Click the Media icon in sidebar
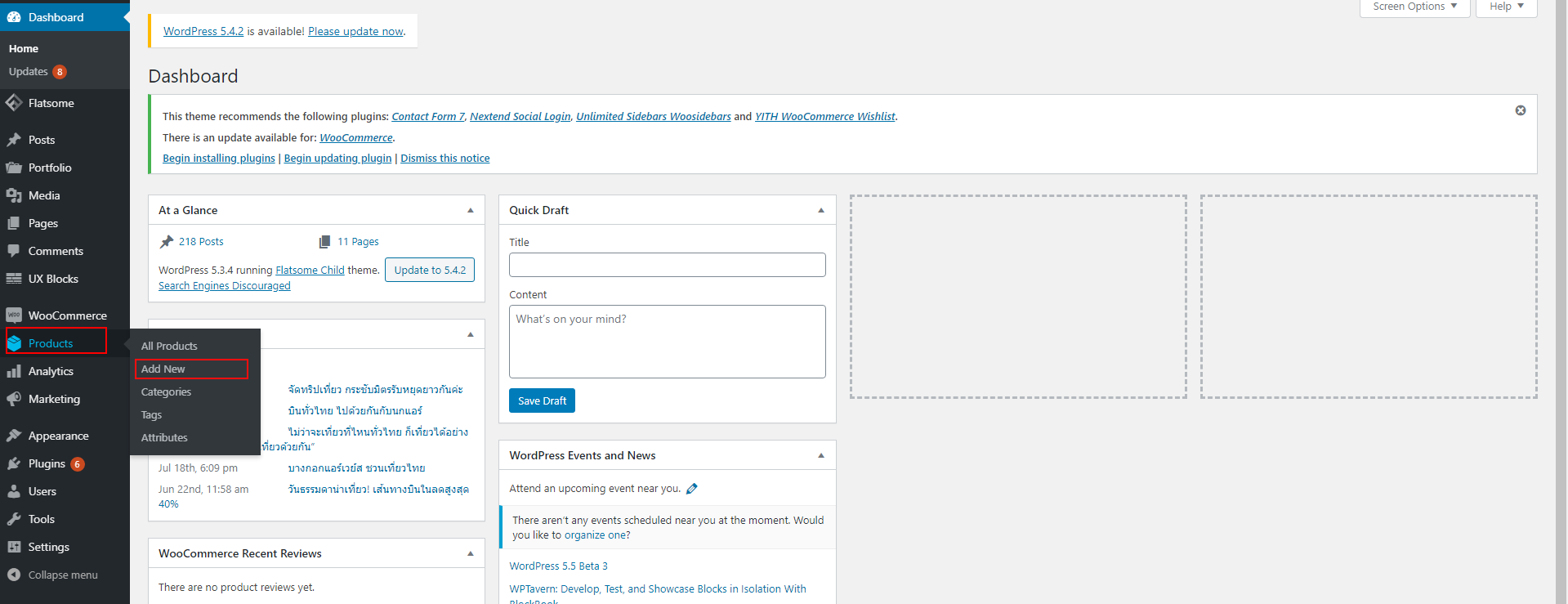This screenshot has width=1568, height=604. (x=14, y=195)
